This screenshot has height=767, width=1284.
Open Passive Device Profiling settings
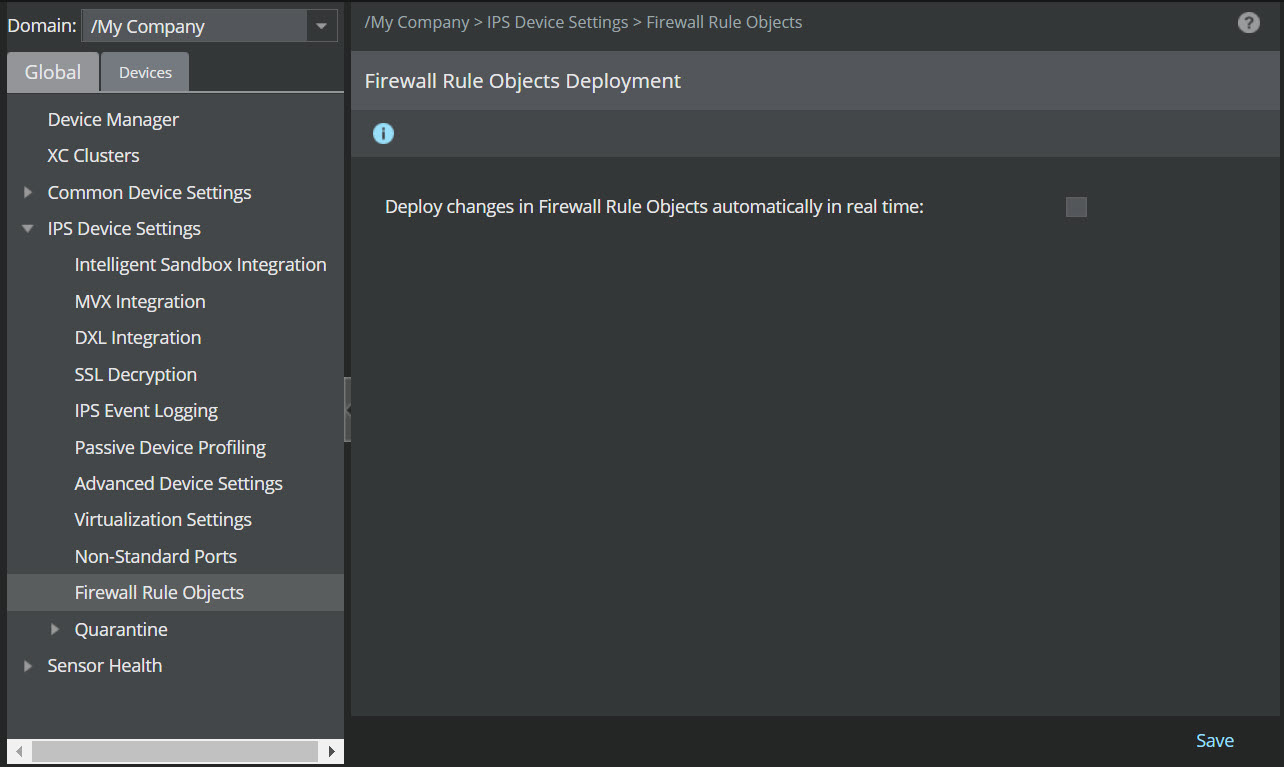point(170,448)
